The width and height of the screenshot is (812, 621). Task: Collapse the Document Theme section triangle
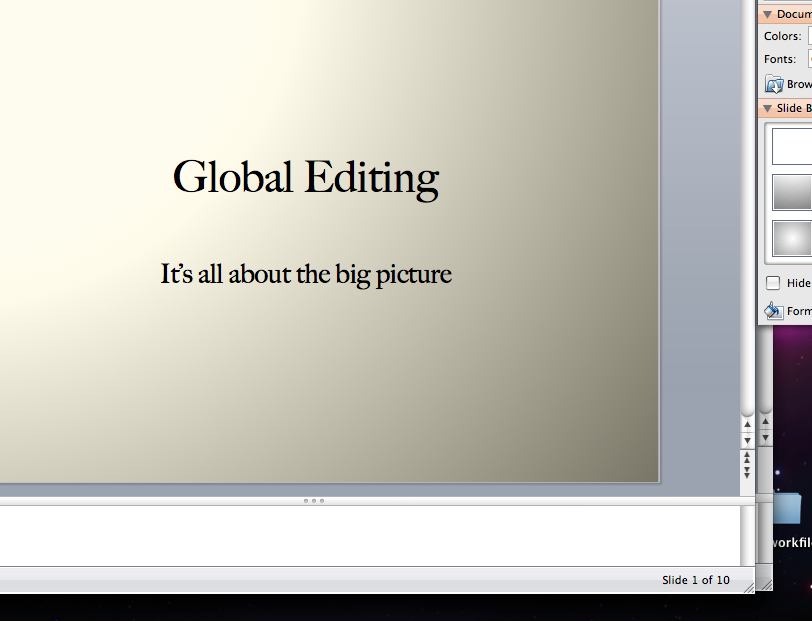coord(767,15)
